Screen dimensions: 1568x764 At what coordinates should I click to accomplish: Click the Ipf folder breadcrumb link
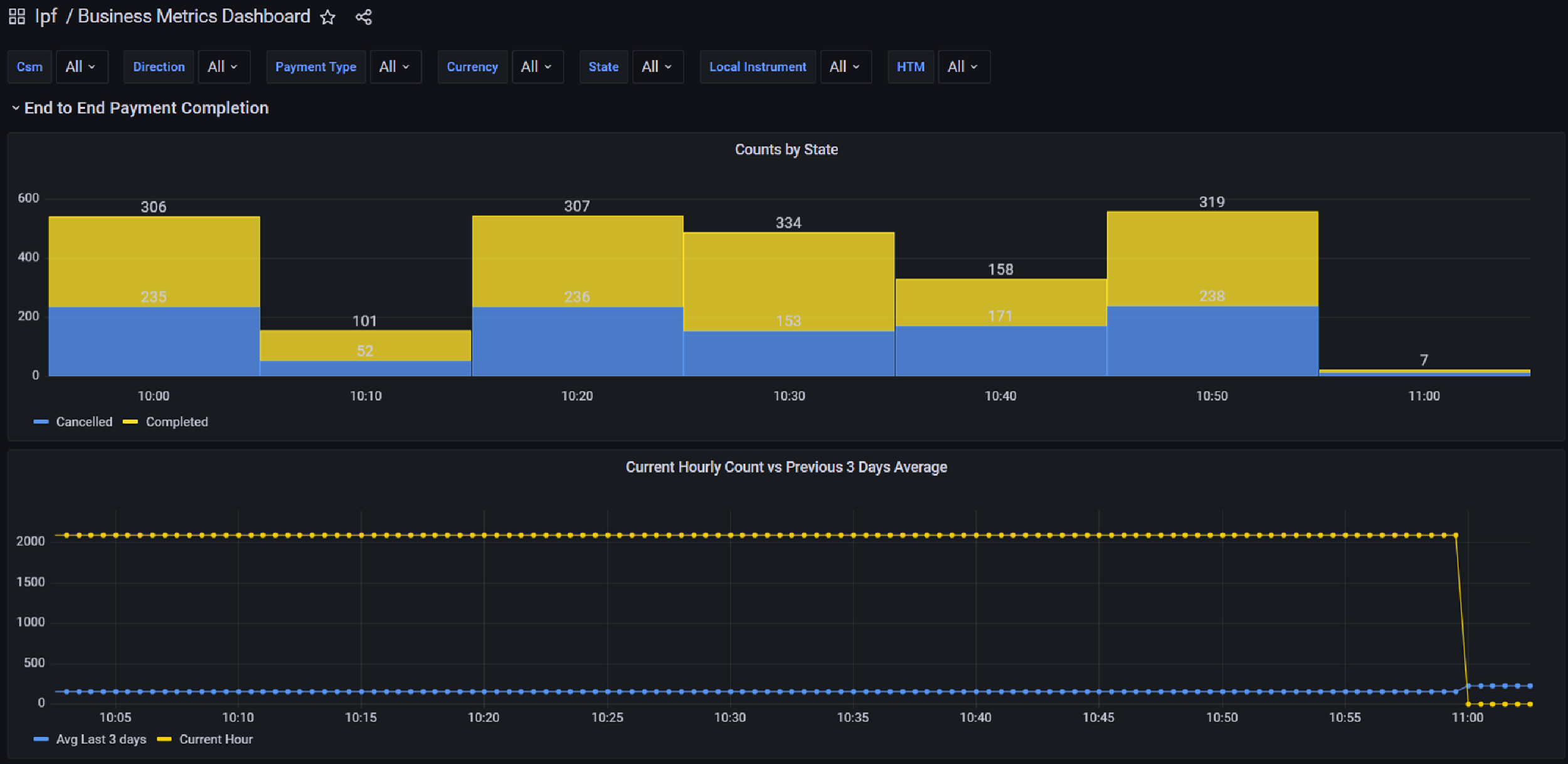tap(46, 17)
